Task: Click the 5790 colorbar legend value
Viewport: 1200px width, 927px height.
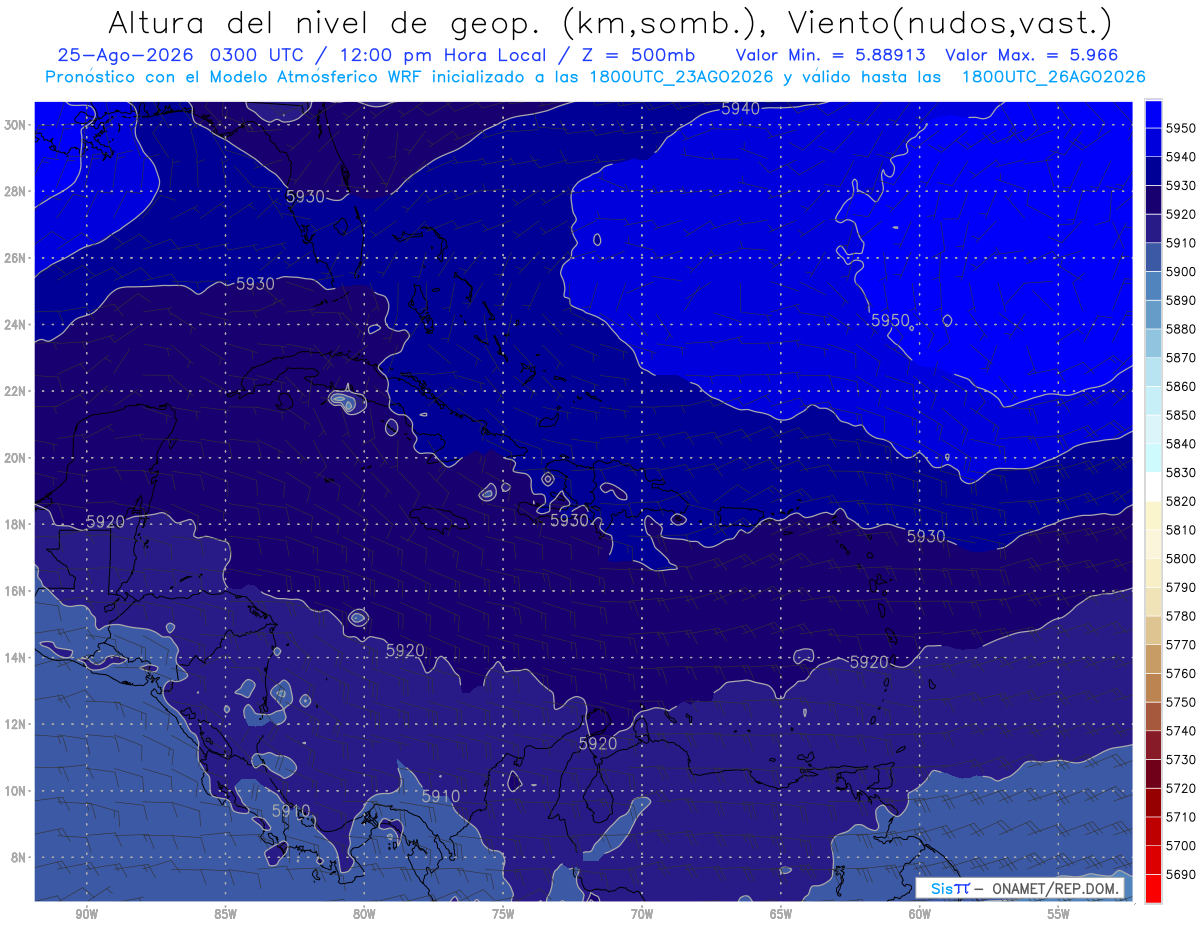Action: point(1180,587)
